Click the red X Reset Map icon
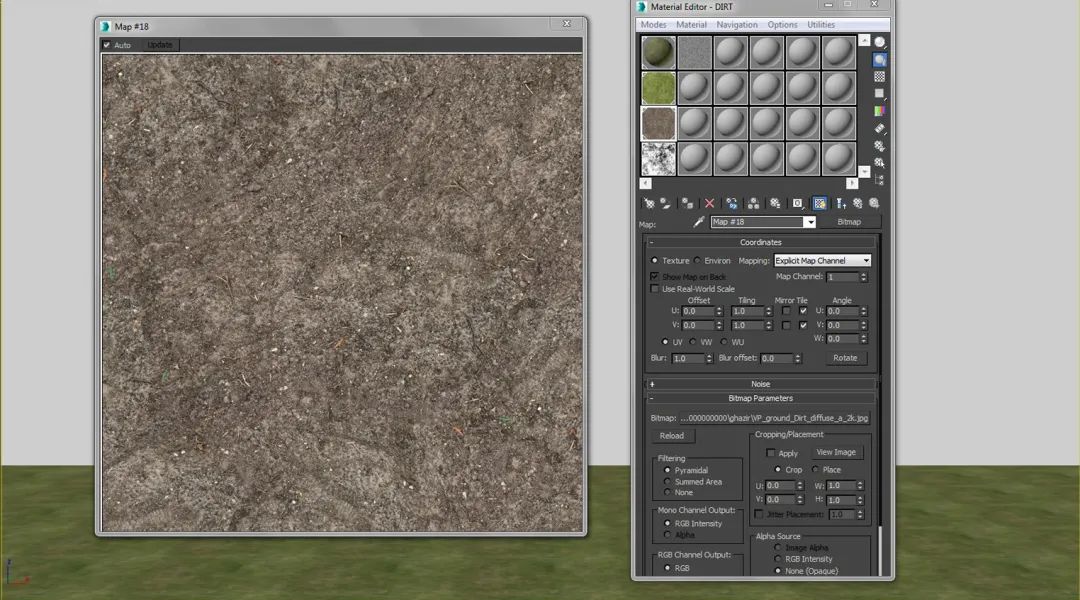The width and height of the screenshot is (1080, 600). pyautogui.click(x=709, y=203)
